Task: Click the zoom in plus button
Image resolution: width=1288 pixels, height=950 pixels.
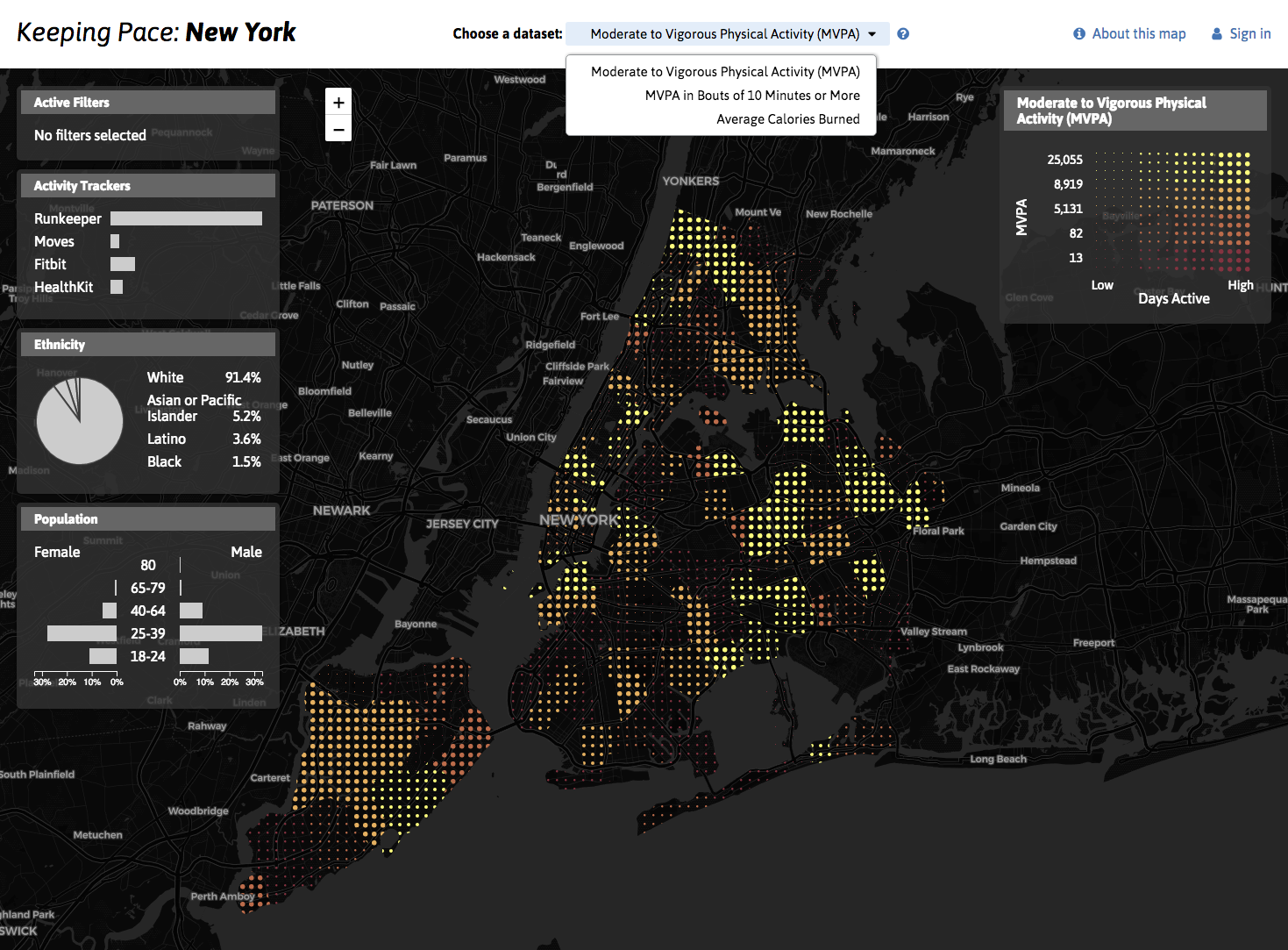Action: point(338,103)
